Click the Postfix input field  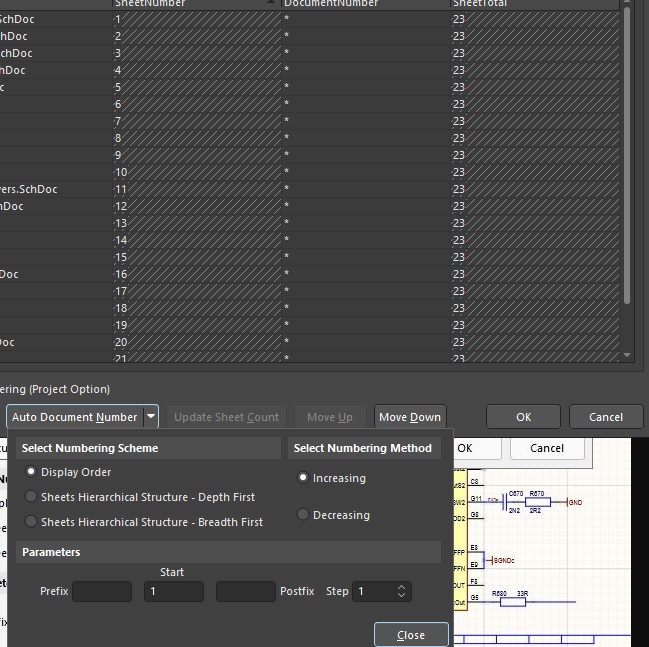[x=246, y=591]
